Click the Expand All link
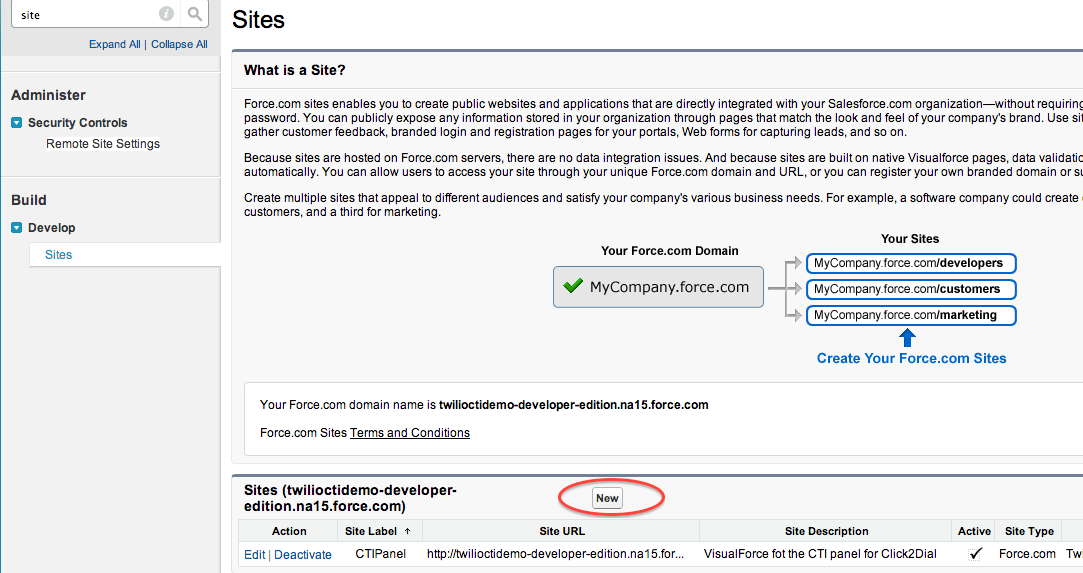Screen dimensions: 1083x573 (114, 44)
